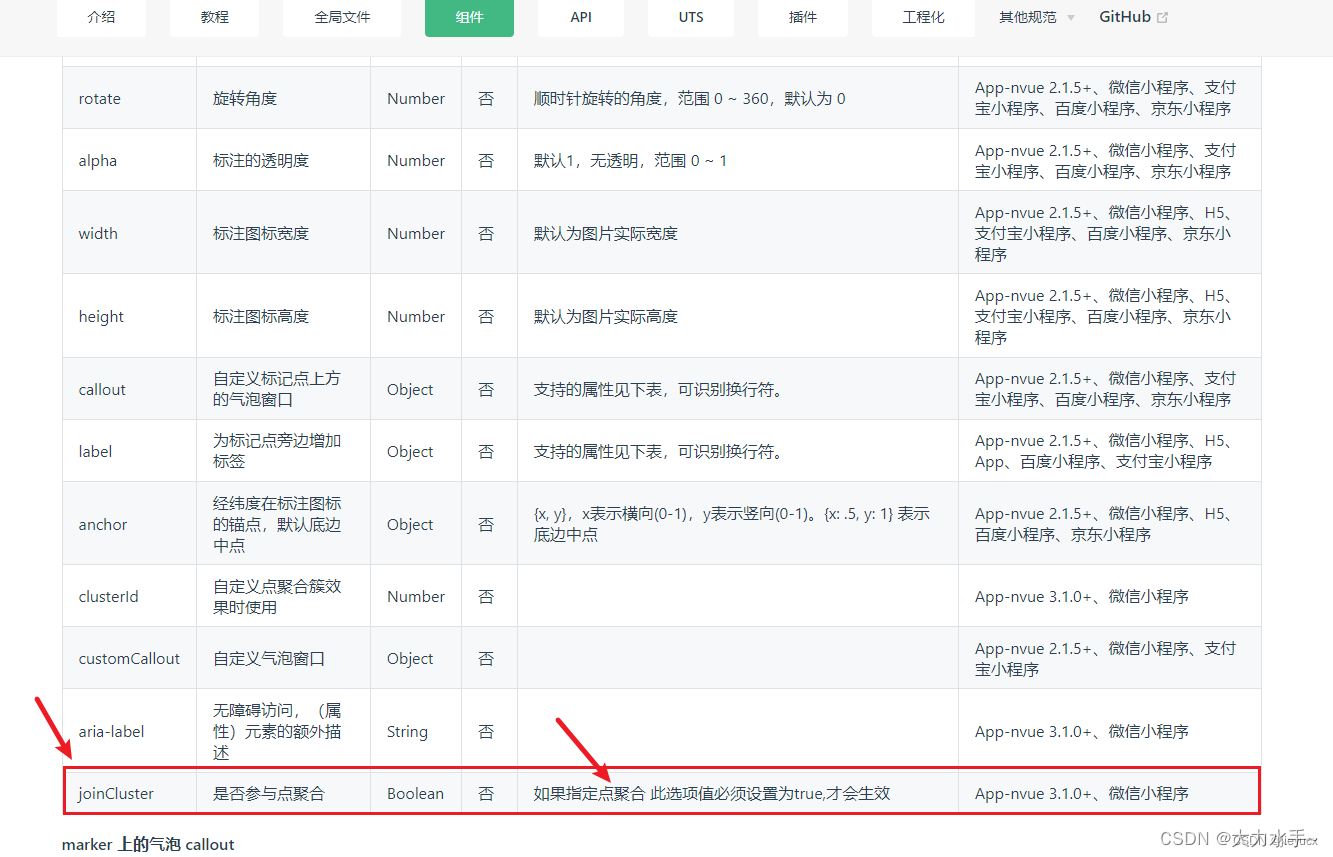Image resolution: width=1333 pixels, height=857 pixels.
Task: Select the width property name cell
Action: 130,233
